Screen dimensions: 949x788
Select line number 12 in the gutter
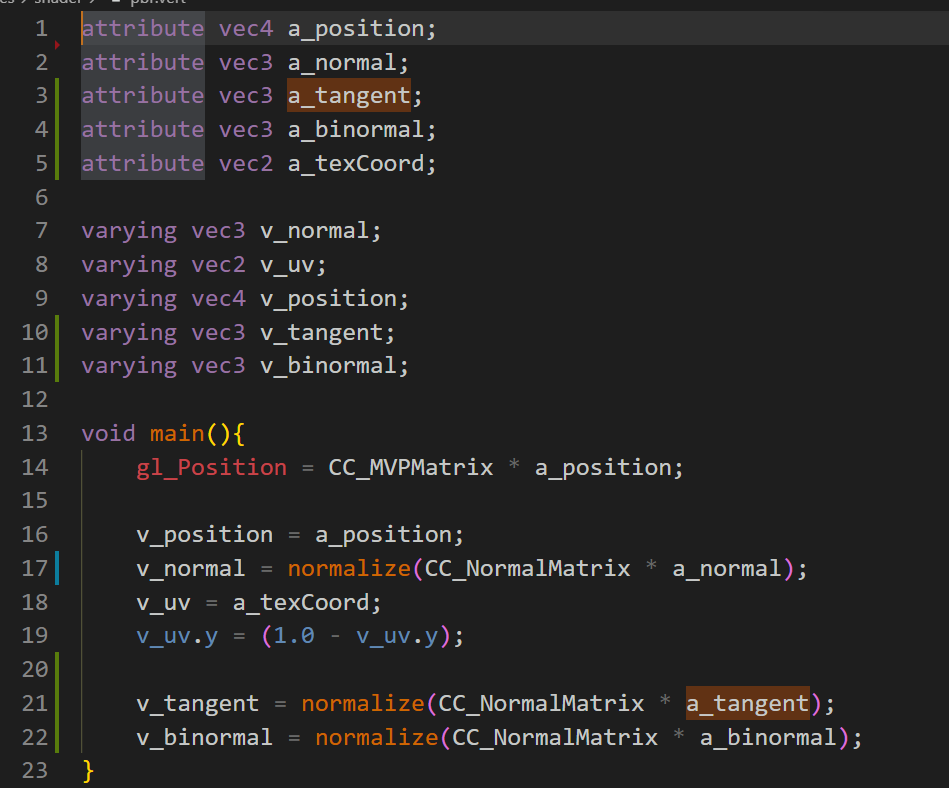pos(34,399)
